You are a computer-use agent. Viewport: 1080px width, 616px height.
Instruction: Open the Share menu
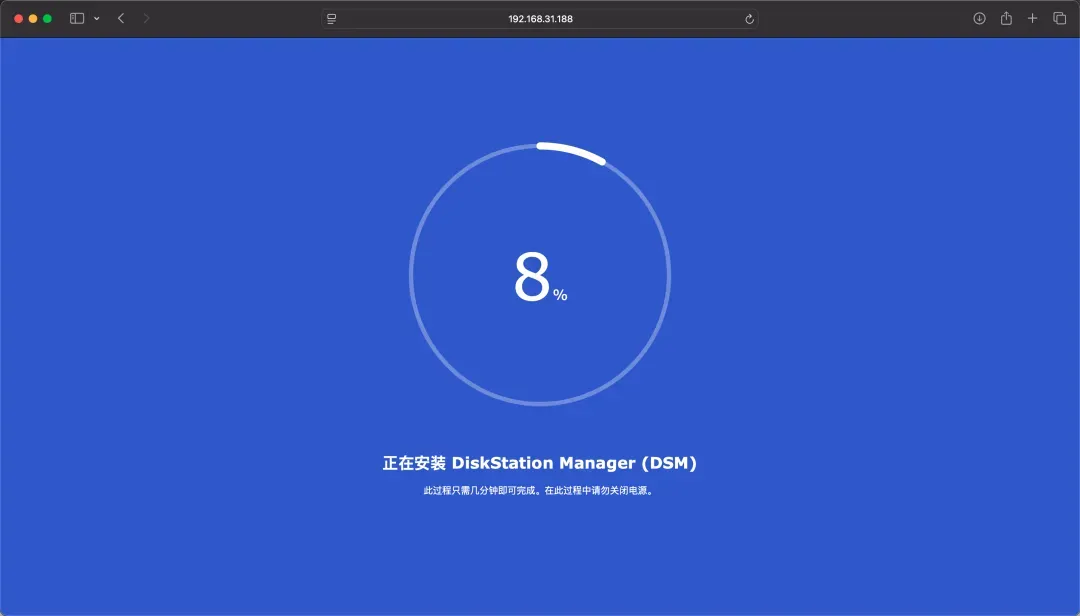coord(1006,19)
